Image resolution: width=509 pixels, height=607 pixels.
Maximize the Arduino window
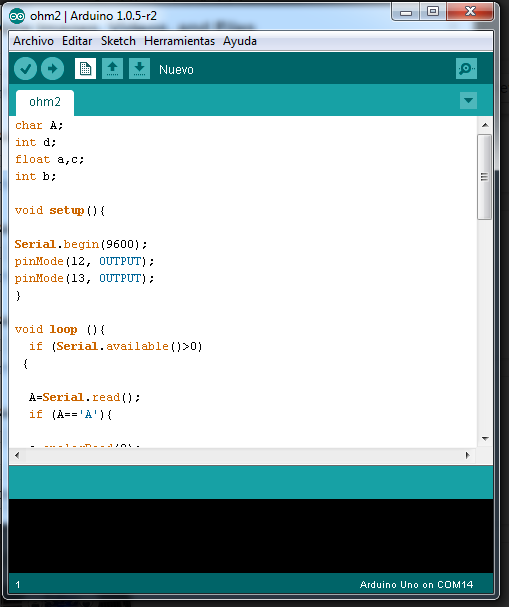433,12
